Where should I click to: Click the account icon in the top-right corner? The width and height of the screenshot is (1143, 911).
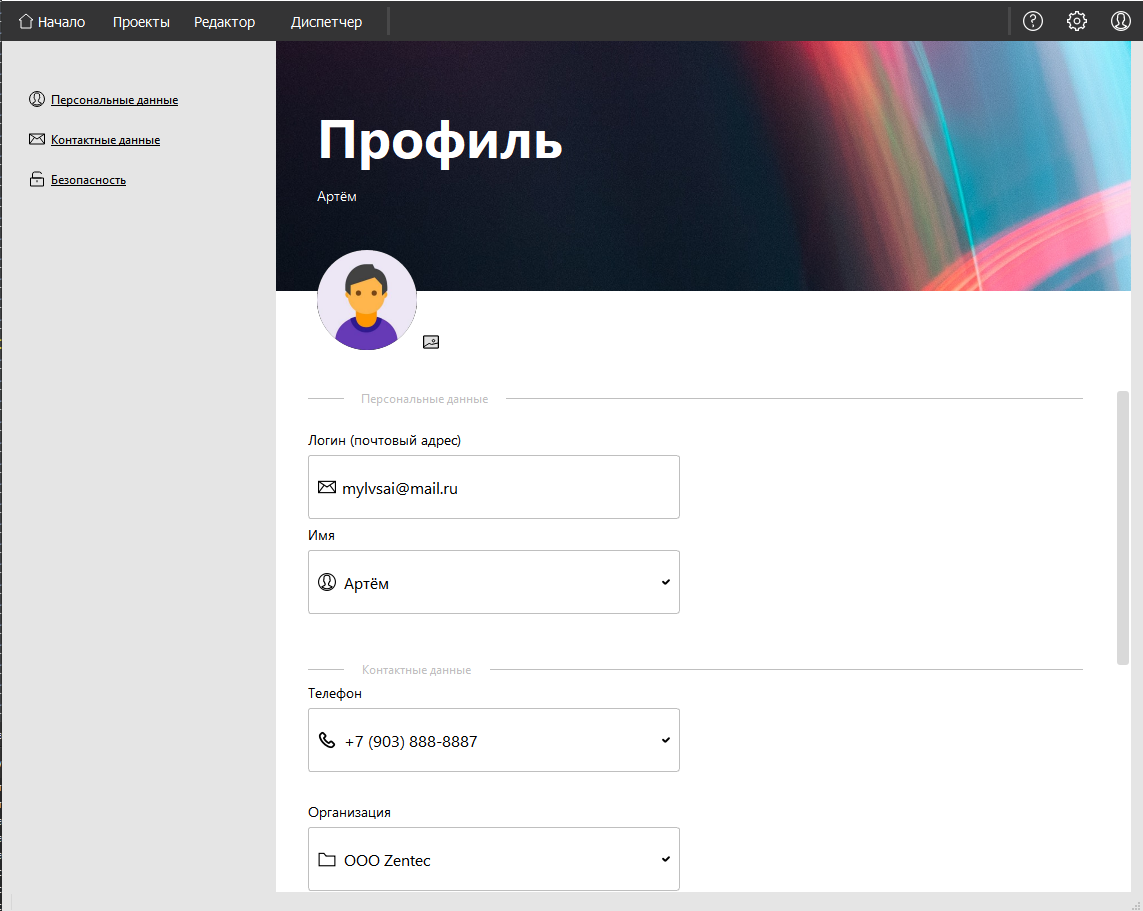[1120, 20]
